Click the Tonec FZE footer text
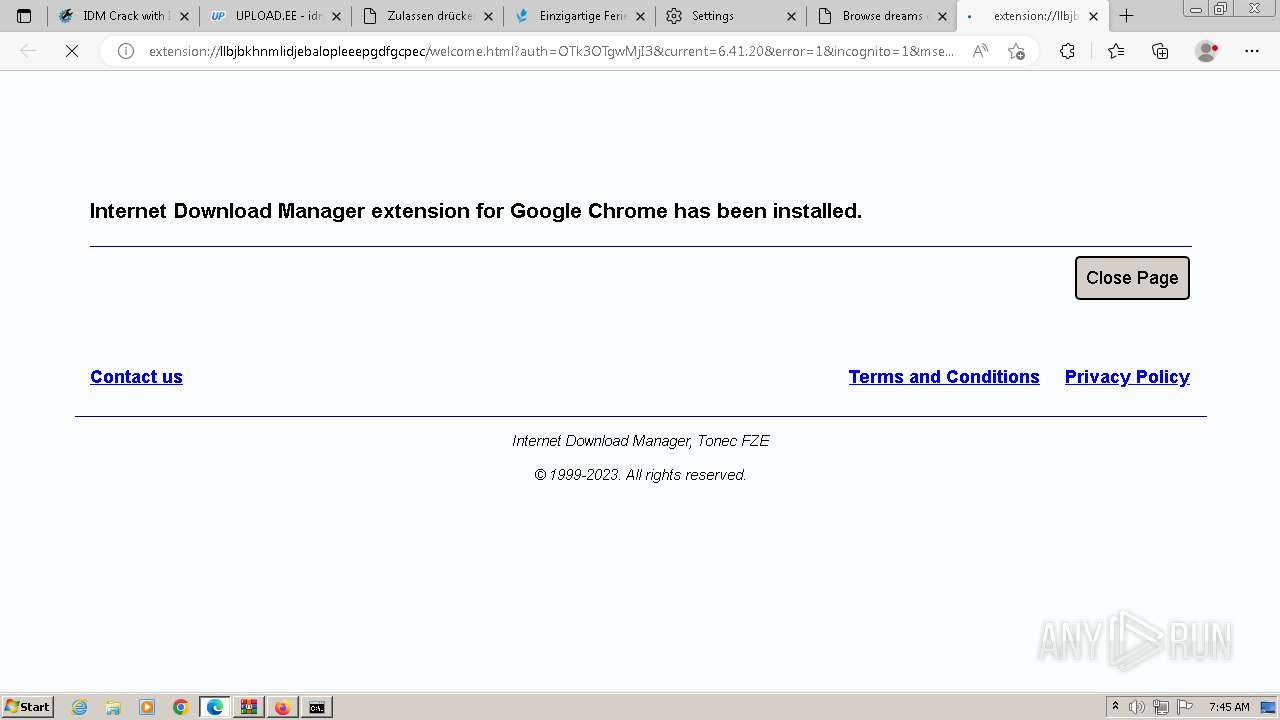The width and height of the screenshot is (1280, 720). [641, 441]
